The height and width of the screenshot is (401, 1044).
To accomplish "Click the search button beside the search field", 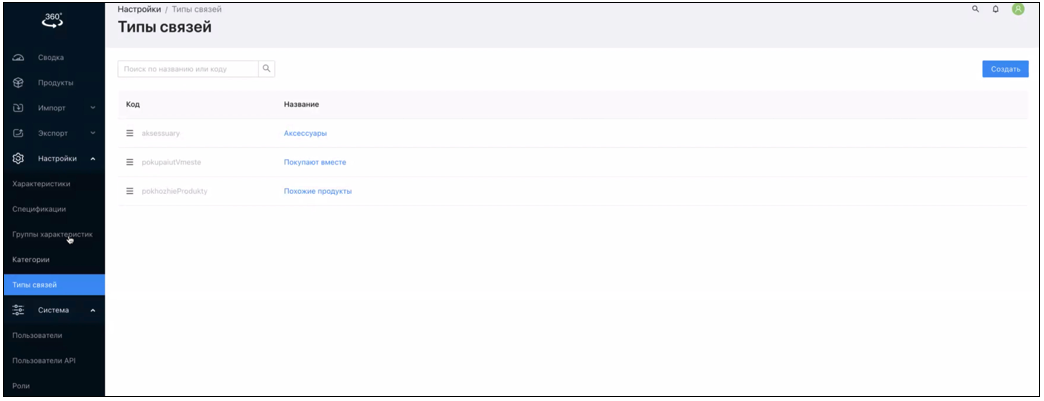I will 266,68.
